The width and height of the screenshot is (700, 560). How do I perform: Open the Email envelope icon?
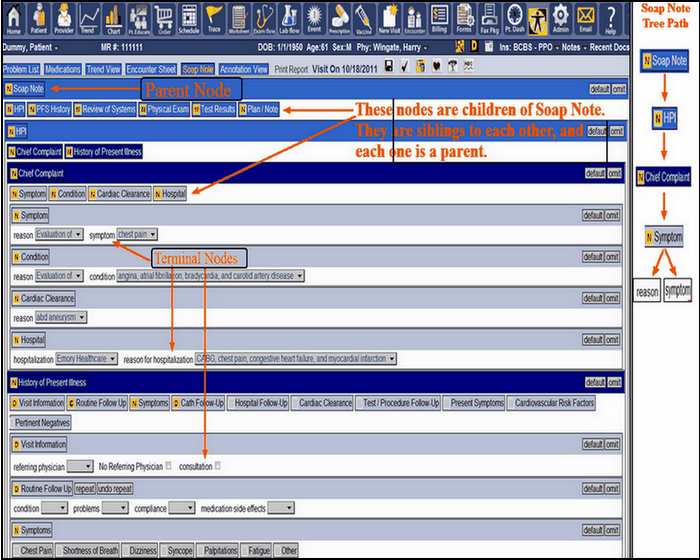click(585, 18)
